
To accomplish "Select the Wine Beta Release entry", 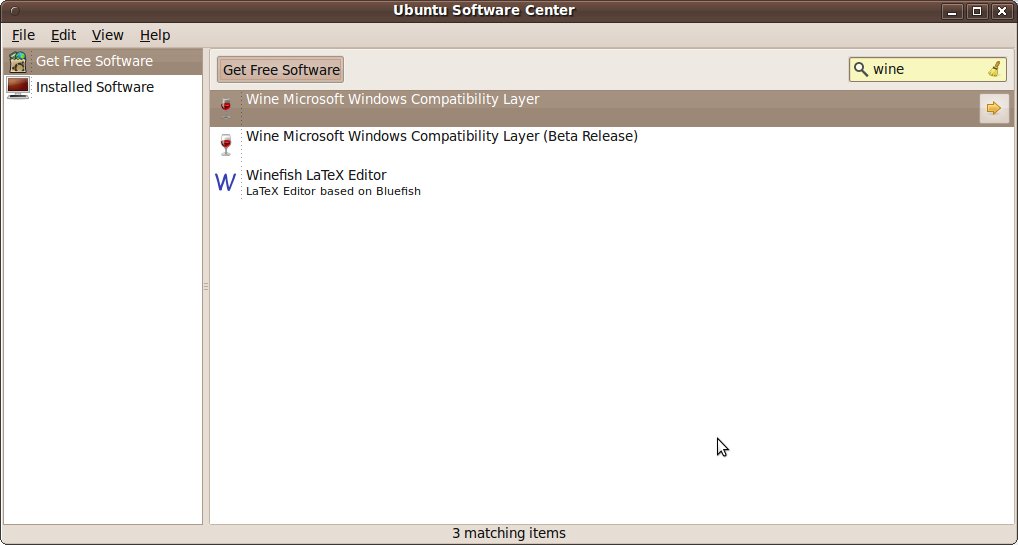I will [x=611, y=144].
